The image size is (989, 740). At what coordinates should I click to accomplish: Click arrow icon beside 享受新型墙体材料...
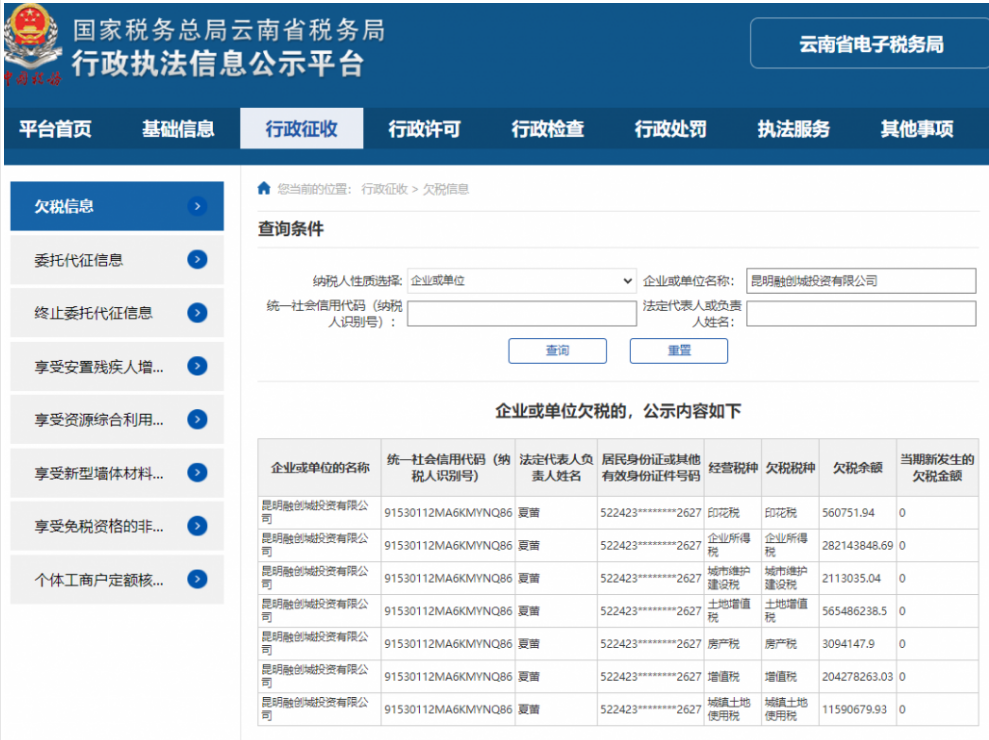coord(197,473)
